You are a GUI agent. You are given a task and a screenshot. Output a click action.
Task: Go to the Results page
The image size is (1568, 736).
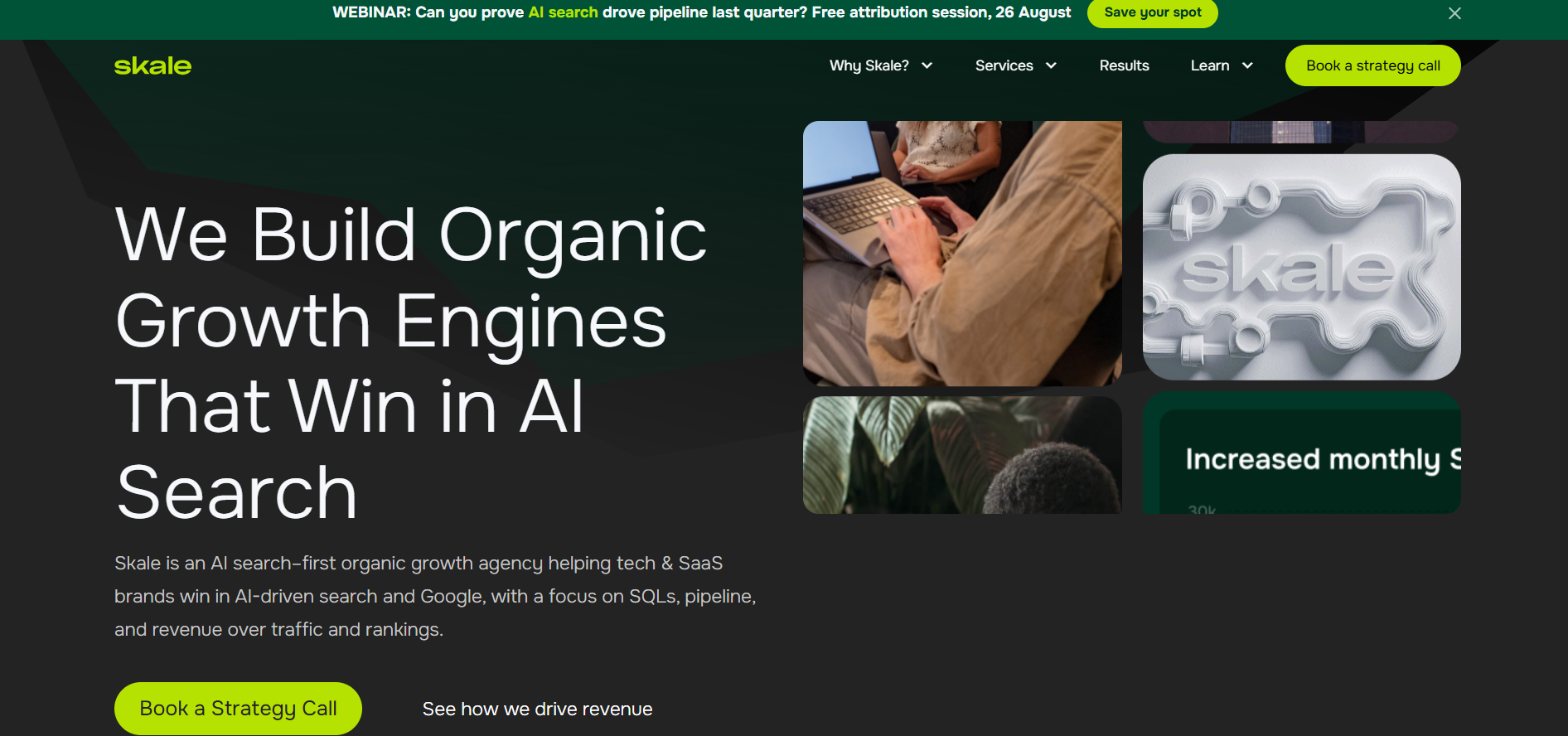click(1124, 65)
